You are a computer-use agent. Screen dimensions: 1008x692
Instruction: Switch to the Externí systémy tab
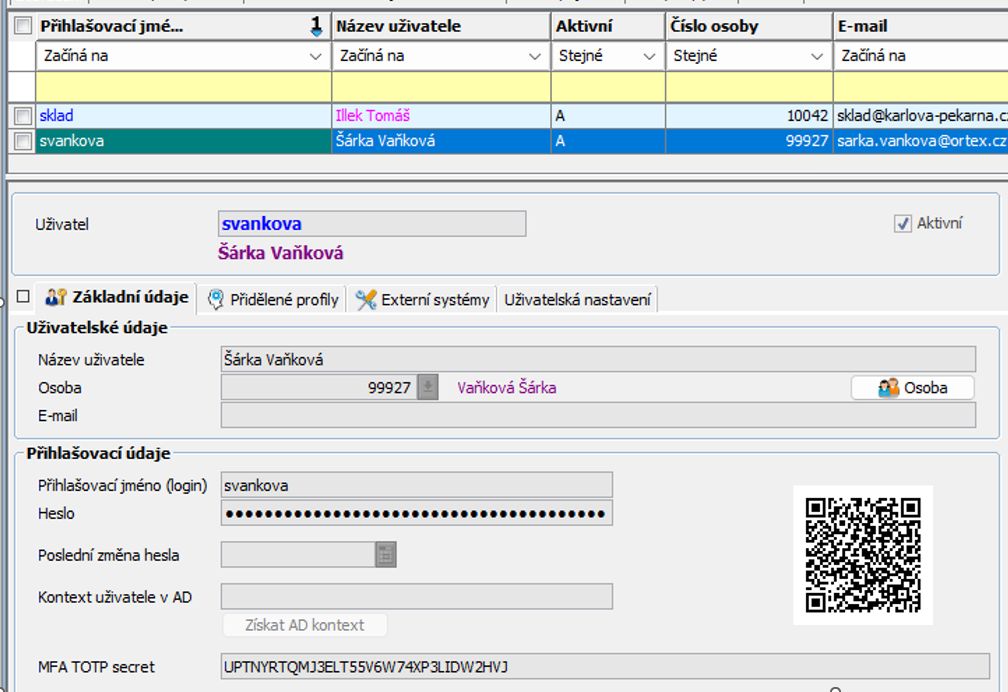tap(424, 299)
